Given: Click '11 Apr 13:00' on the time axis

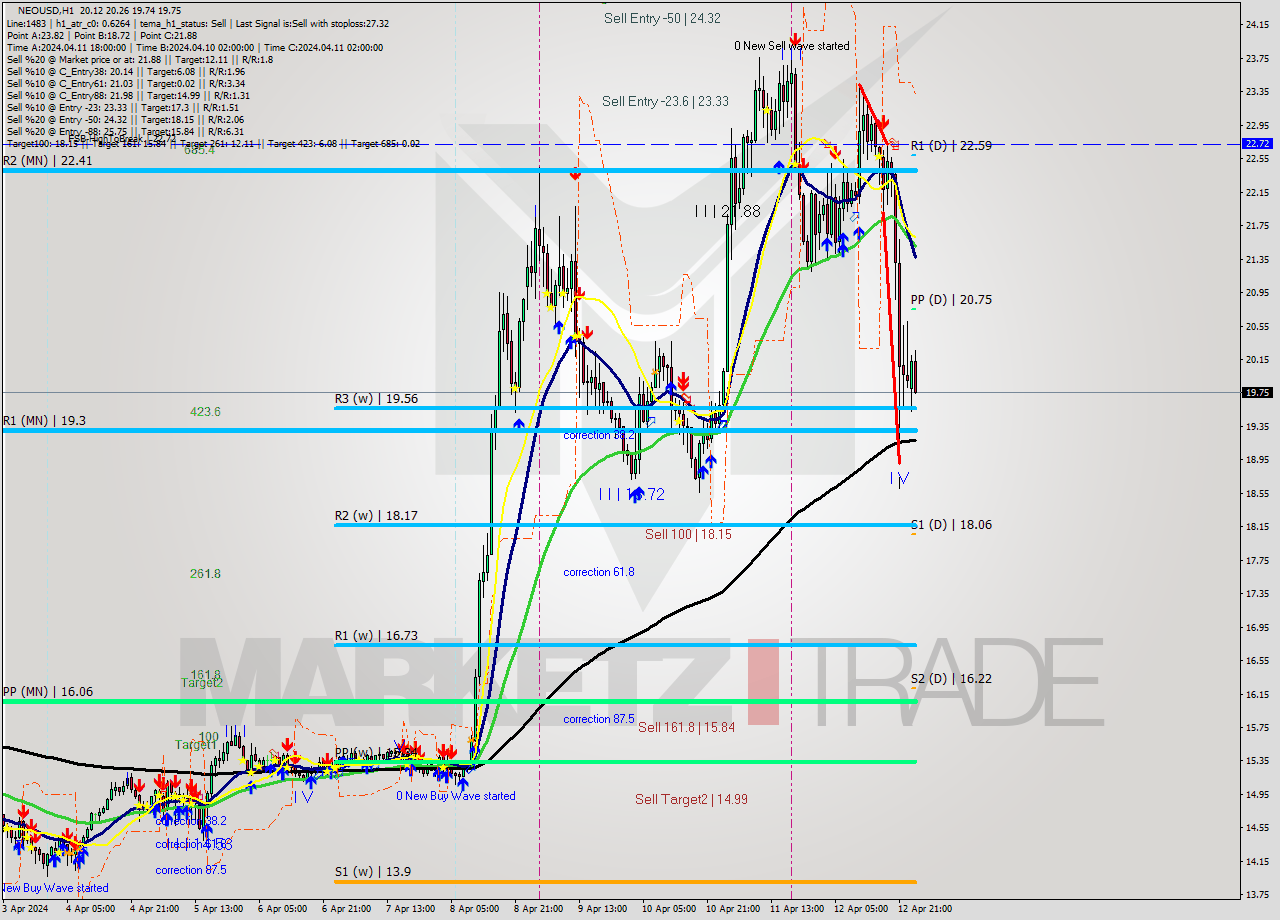Looking at the screenshot, I should pos(797,909).
